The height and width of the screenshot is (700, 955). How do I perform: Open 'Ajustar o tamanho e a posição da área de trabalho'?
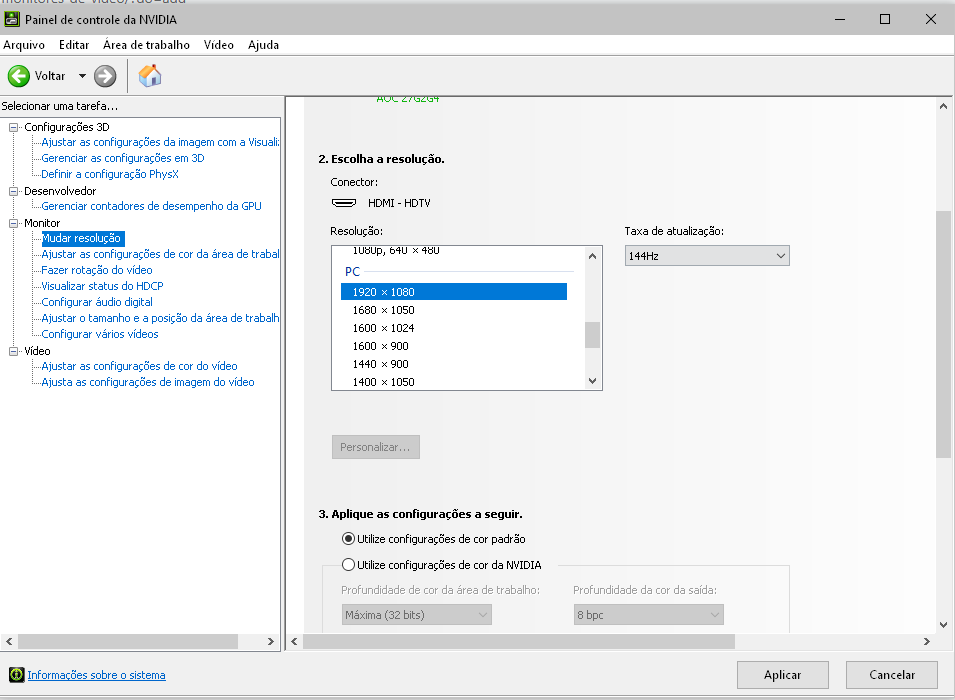tap(160, 318)
